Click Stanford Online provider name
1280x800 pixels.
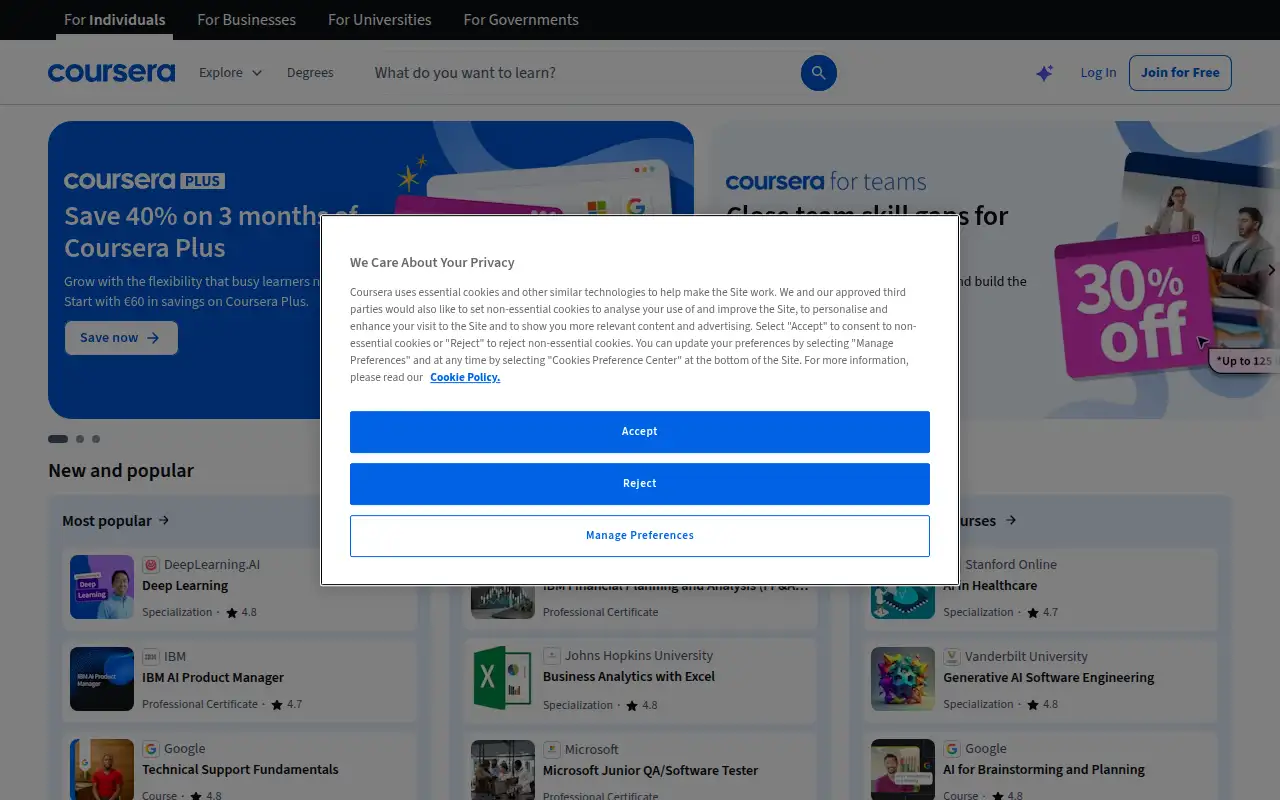click(x=1011, y=565)
